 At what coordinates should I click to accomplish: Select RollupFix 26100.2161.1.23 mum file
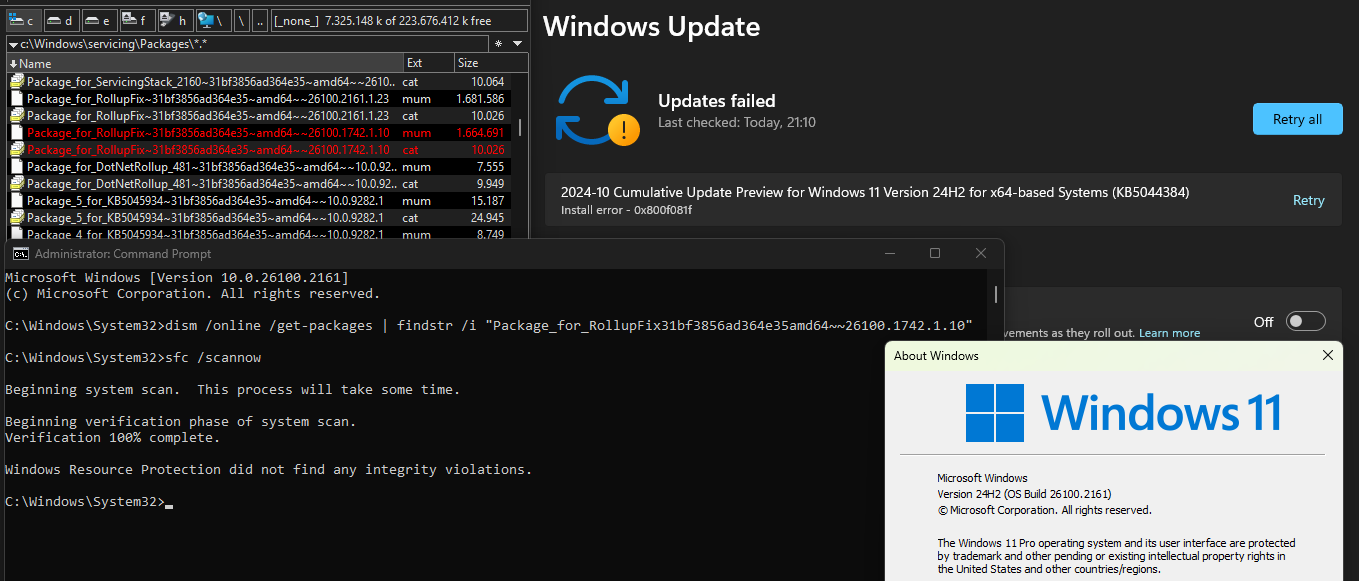[x=258, y=98]
